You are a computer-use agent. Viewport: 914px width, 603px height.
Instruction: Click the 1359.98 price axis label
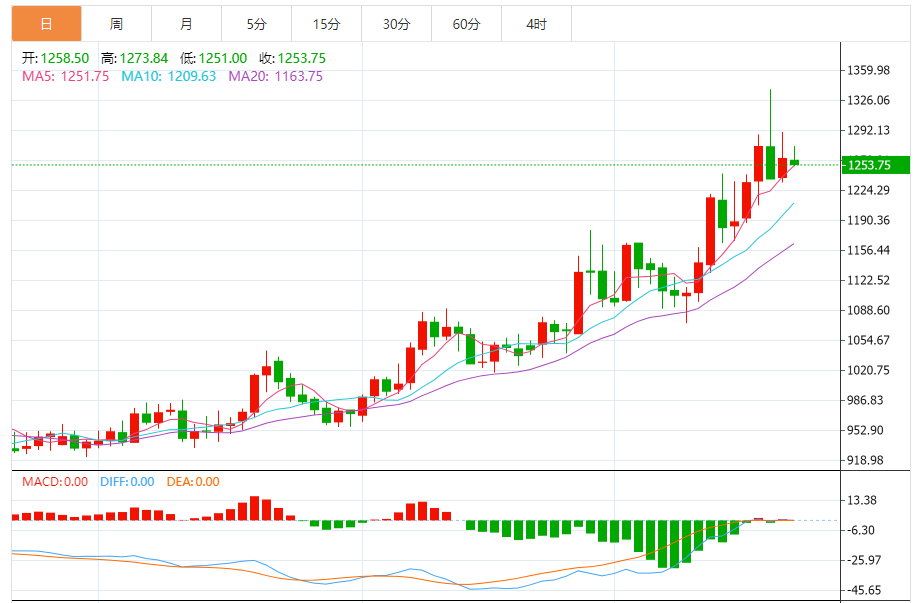tap(868, 71)
